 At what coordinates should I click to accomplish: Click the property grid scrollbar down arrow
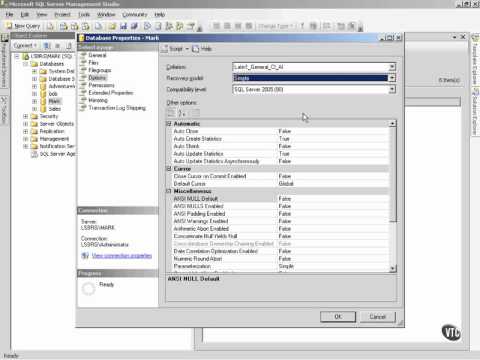[x=393, y=268]
